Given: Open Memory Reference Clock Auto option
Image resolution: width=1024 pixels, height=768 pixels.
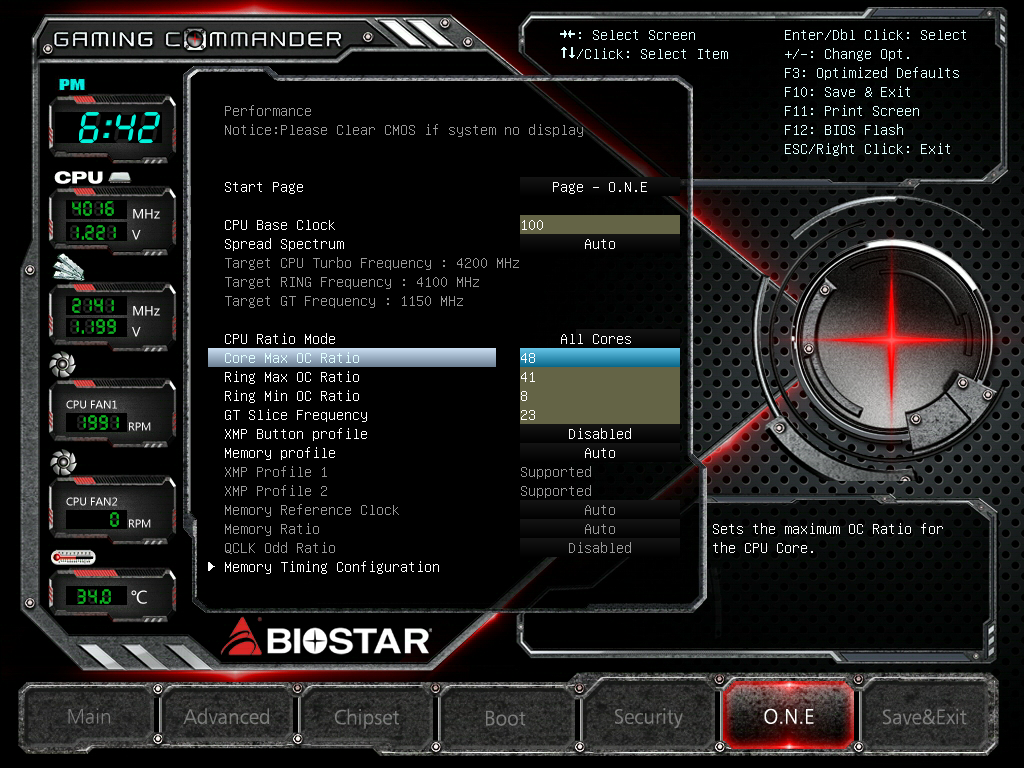Looking at the screenshot, I should click(600, 509).
